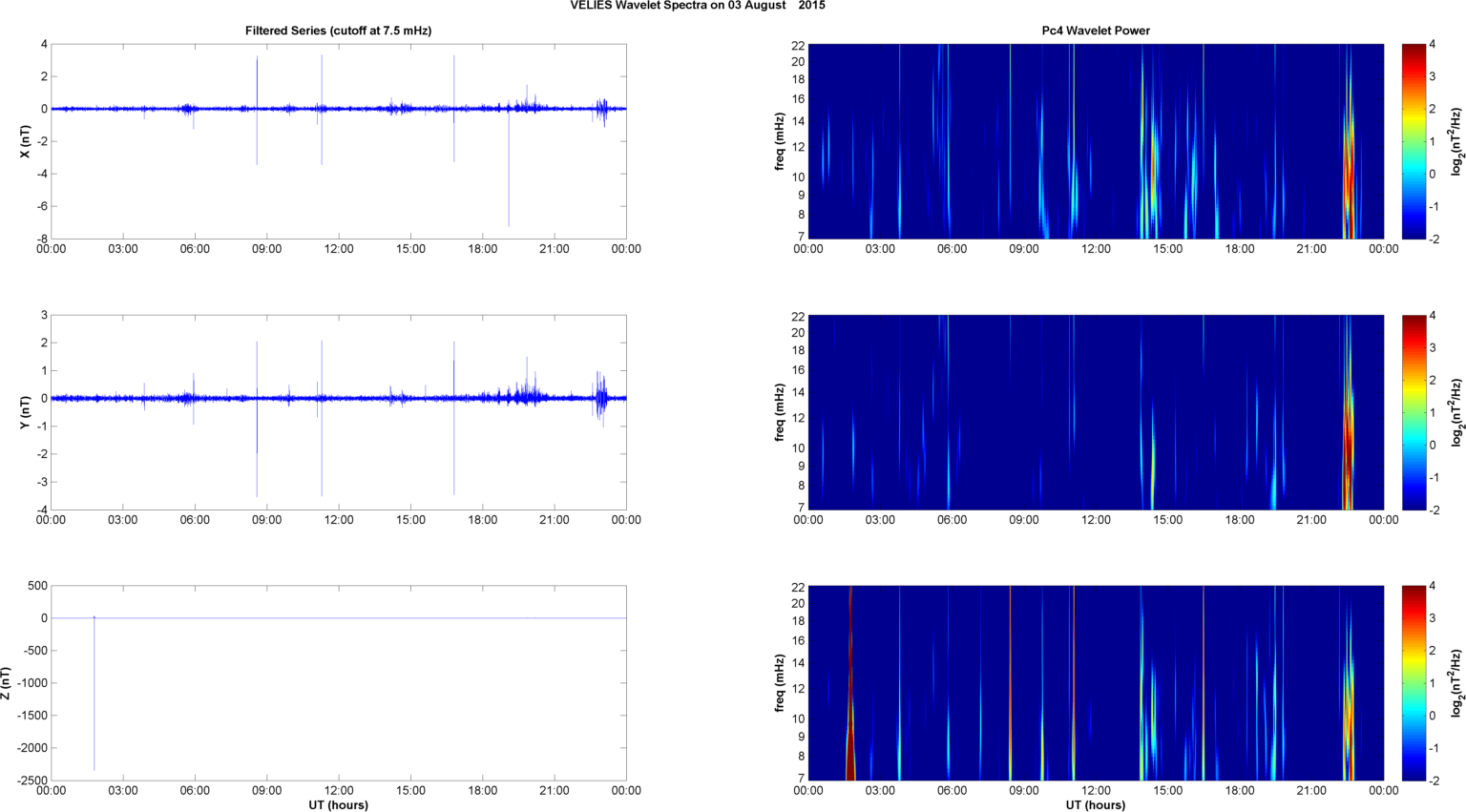Screen dimensions: 1466x812
Task: Click the log2(nT²/Hz) label of bottom colorbar
Action: (1456, 683)
